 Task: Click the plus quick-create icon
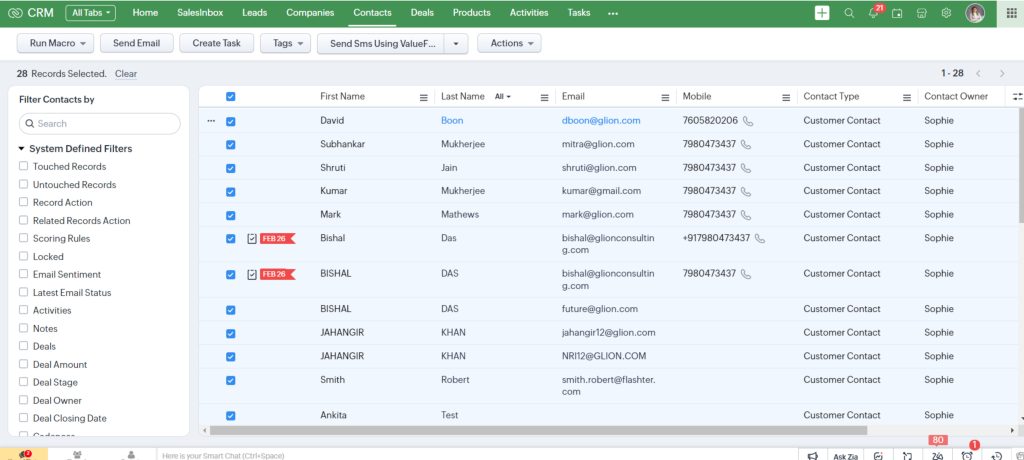(x=822, y=13)
